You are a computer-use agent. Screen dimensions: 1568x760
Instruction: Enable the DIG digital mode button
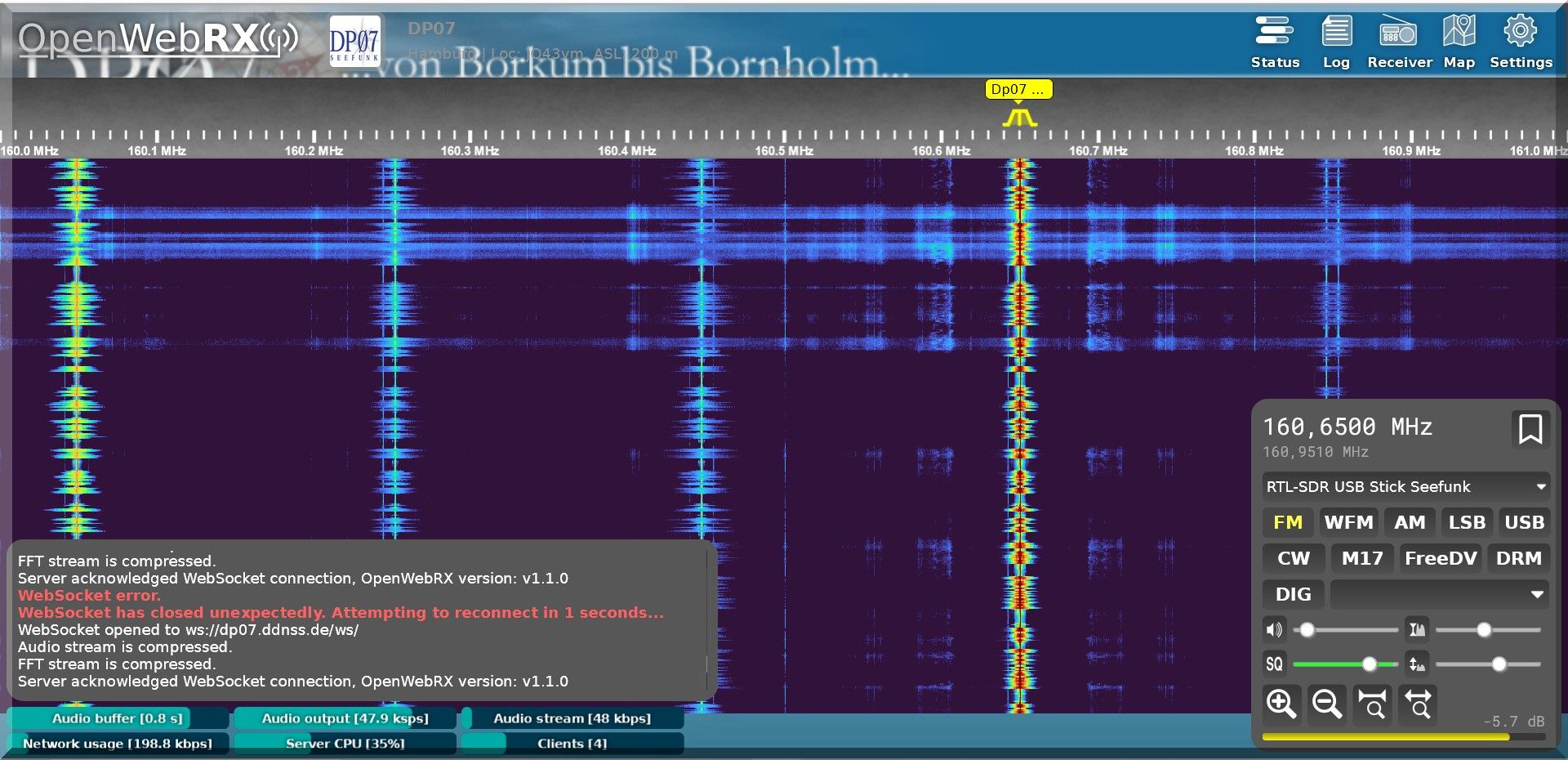pos(1293,594)
